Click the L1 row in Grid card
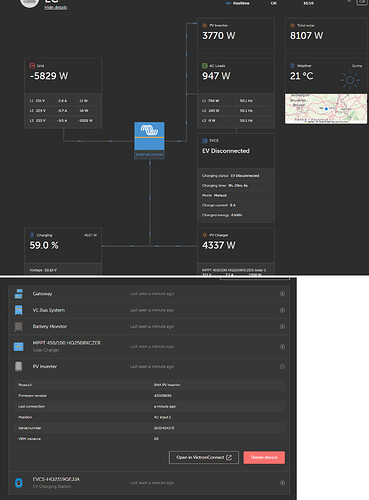 coord(63,101)
